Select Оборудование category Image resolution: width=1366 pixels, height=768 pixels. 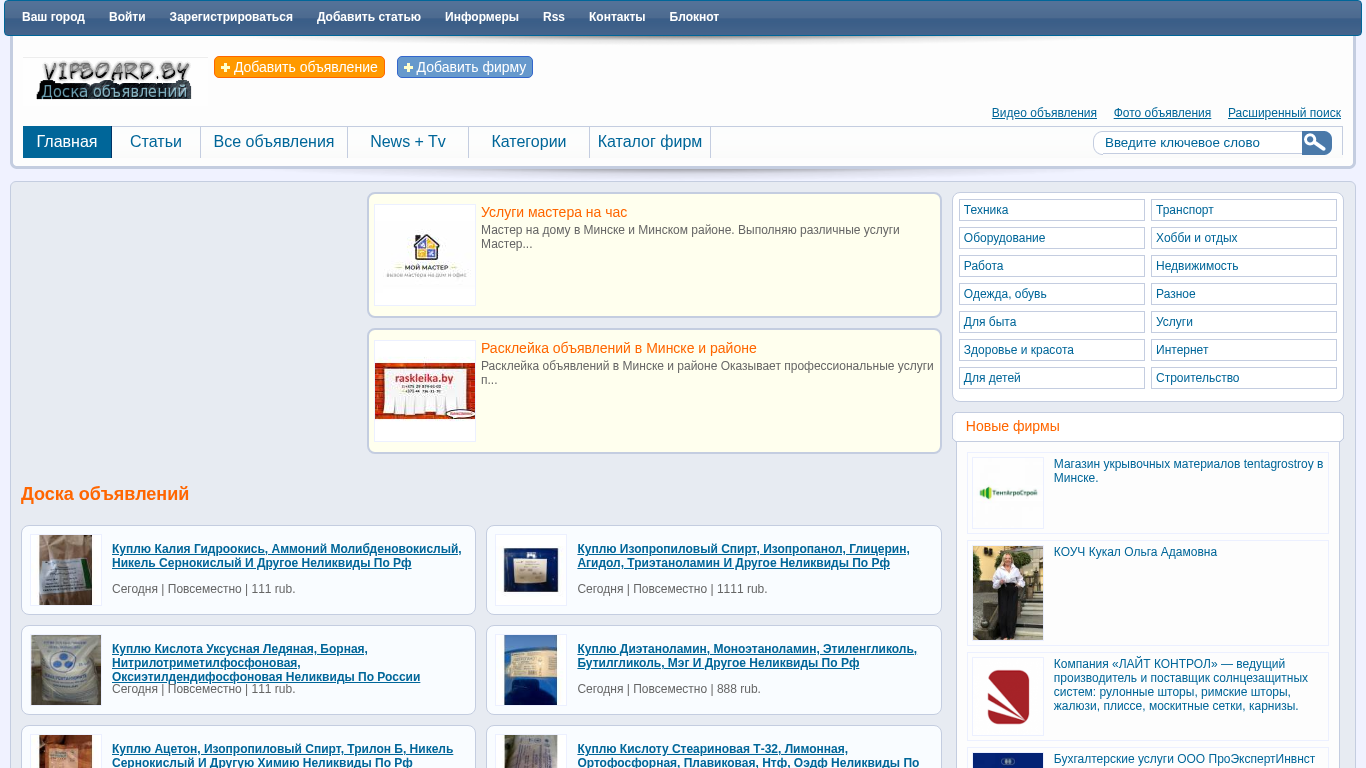pos(1052,238)
